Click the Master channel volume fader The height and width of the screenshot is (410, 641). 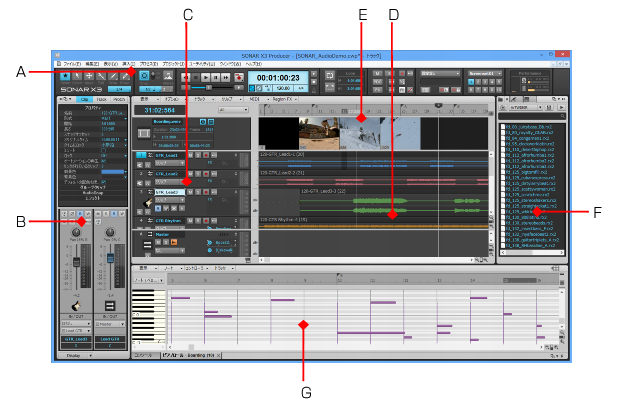pyautogui.click(x=110, y=258)
